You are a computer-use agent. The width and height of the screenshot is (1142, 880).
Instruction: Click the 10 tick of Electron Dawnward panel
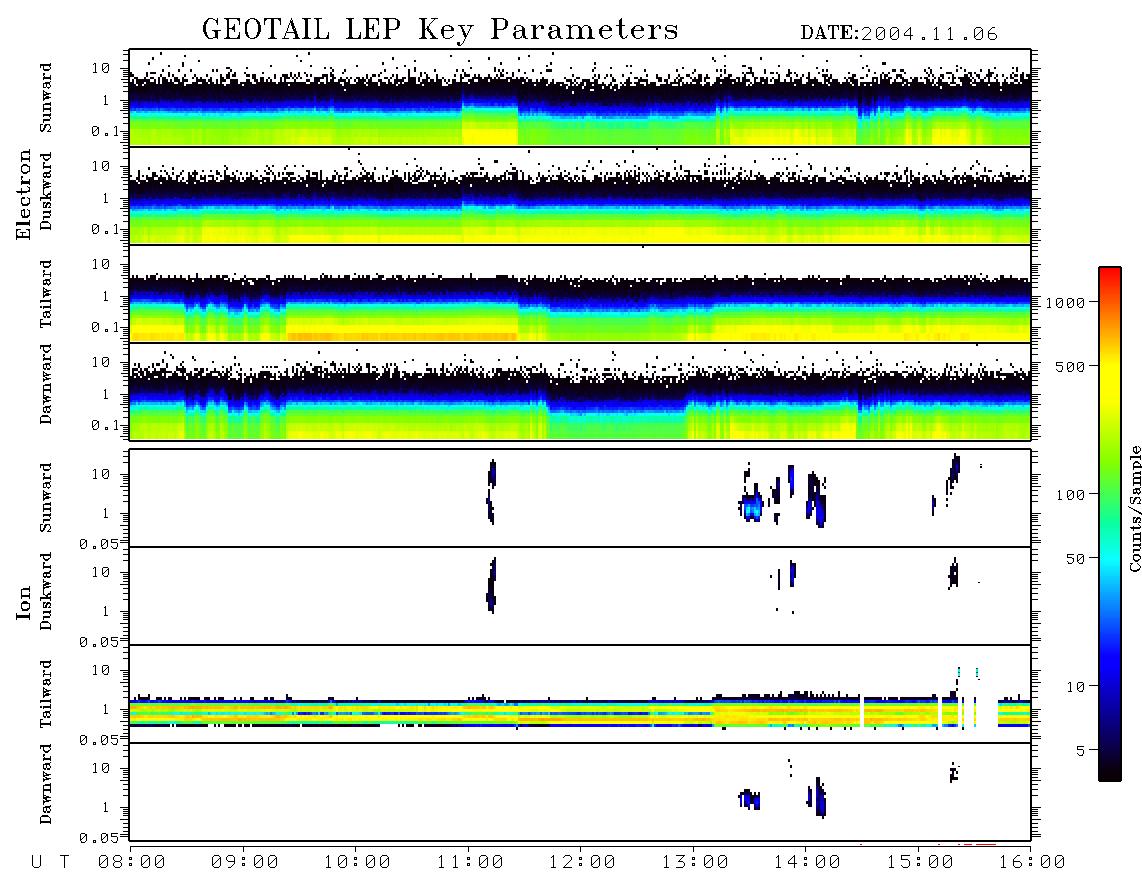click(101, 362)
